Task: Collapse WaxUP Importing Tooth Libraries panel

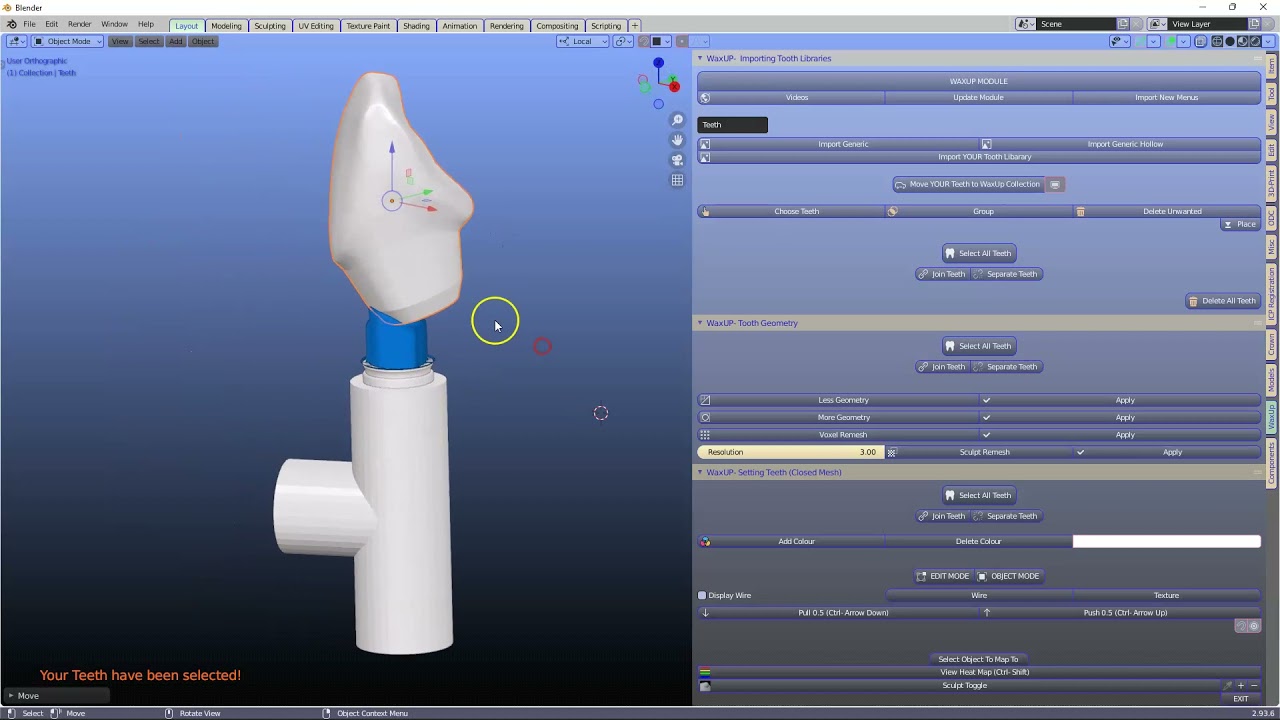Action: pos(700,58)
